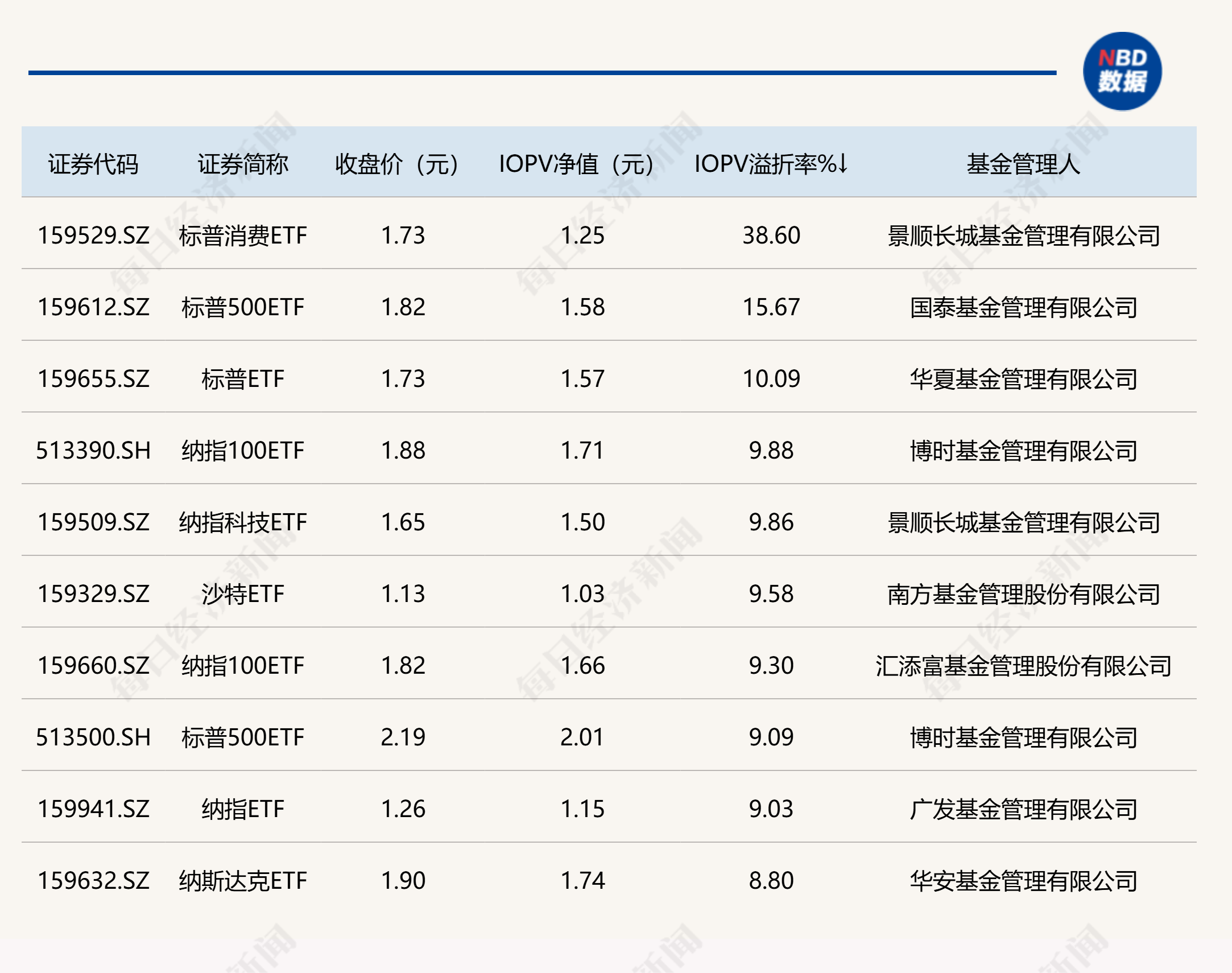Image resolution: width=1232 pixels, height=973 pixels.
Task: Click premium rate value 15.67
Action: click(x=771, y=307)
